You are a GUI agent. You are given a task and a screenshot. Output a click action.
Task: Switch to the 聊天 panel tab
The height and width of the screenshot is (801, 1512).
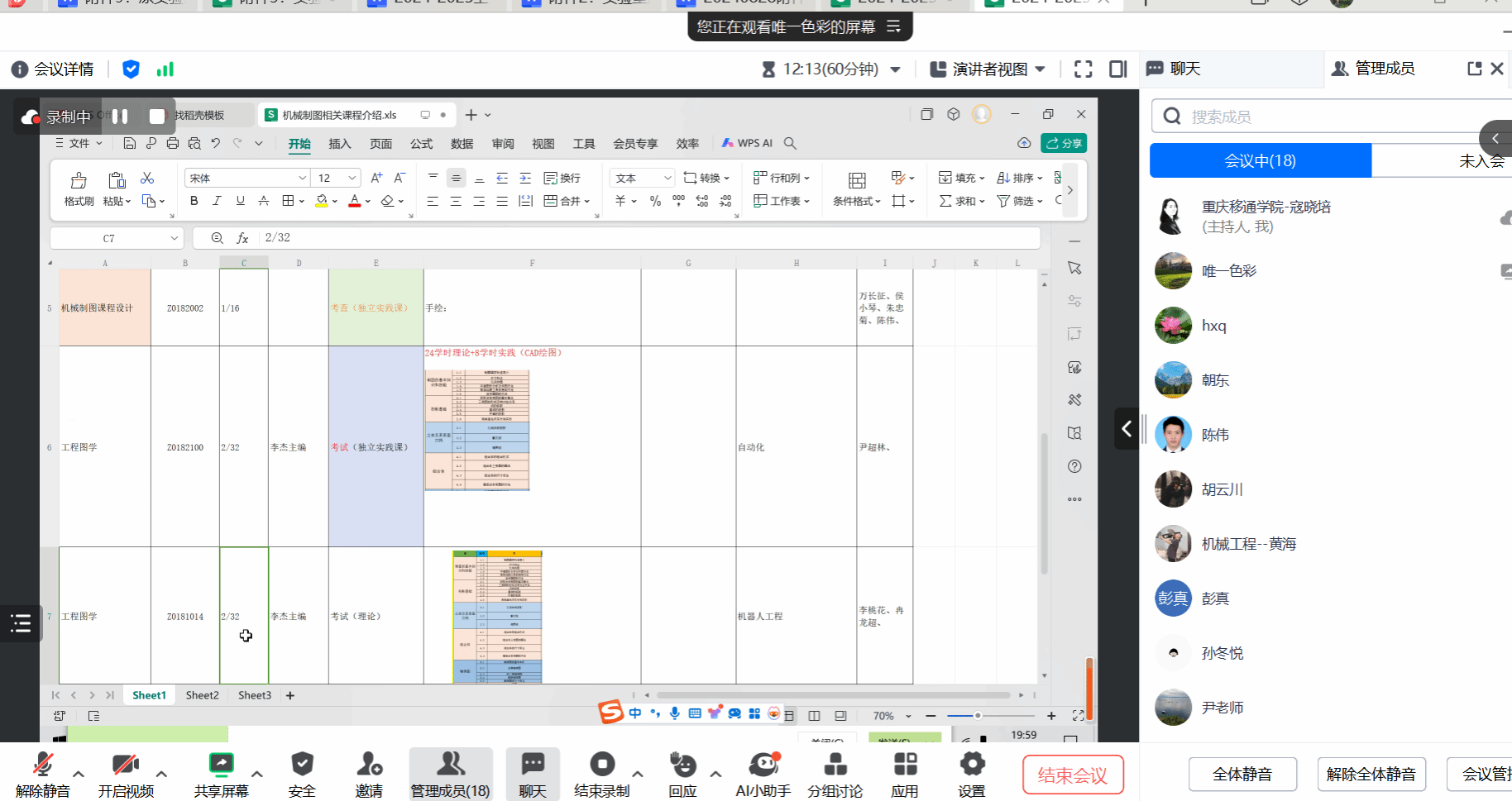(x=1184, y=69)
